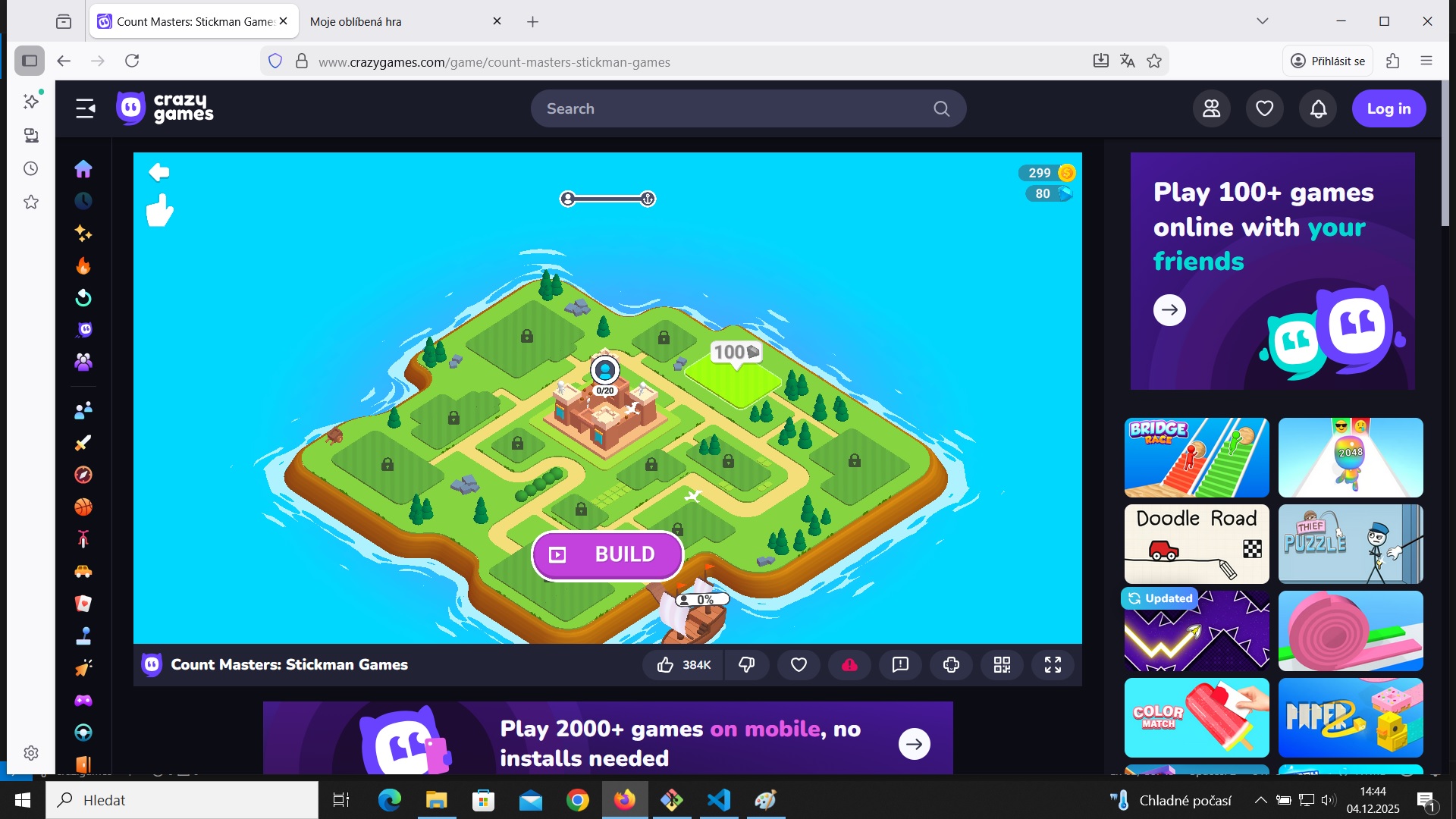
Task: Click the level progress slider bar
Action: pyautogui.click(x=607, y=199)
